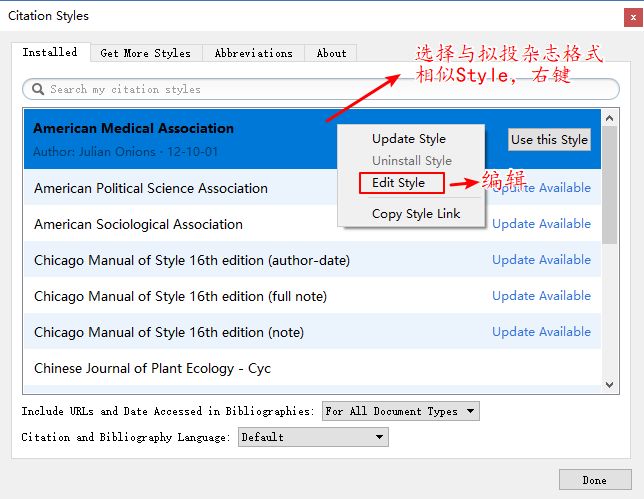The image size is (644, 499).
Task: Switch to Get More Styles tab
Action: point(145,53)
